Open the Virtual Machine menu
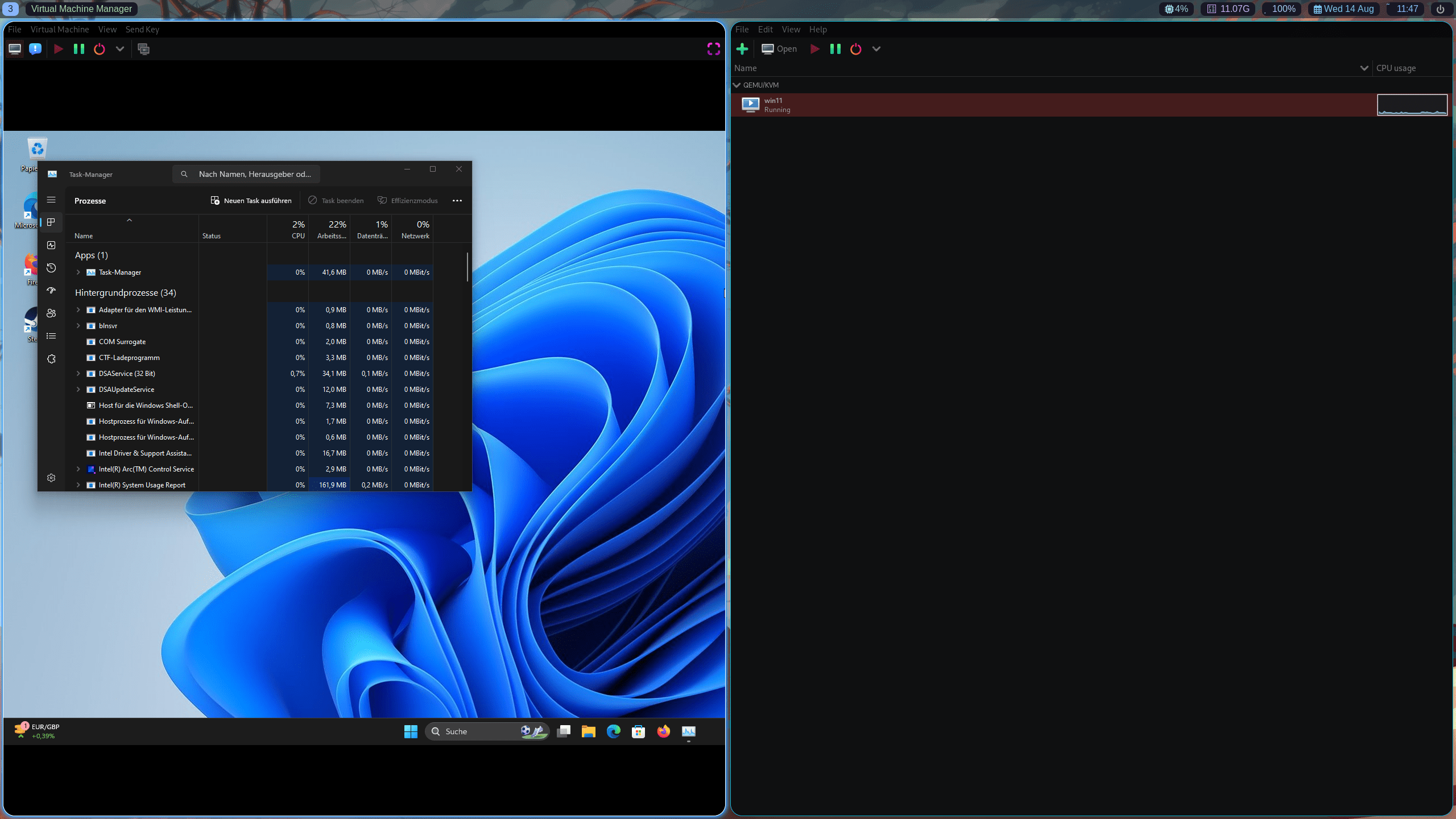The height and width of the screenshot is (819, 1456). [60, 30]
